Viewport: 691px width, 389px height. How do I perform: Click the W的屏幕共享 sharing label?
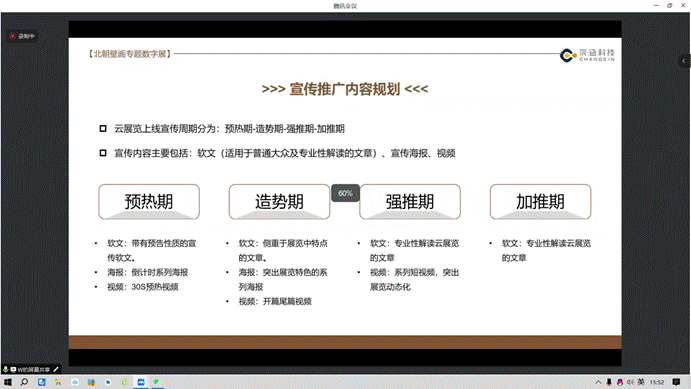pos(33,369)
